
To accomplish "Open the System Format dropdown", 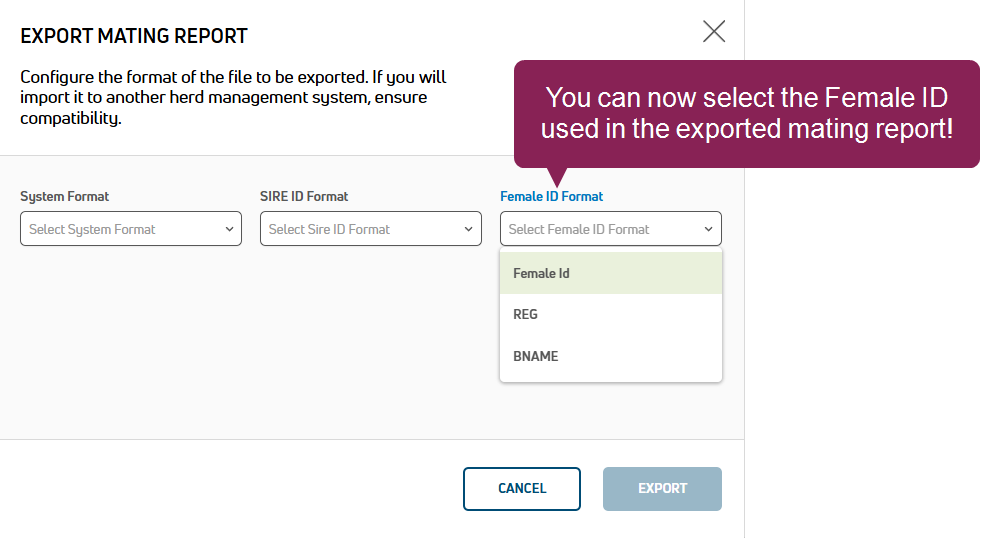I will [120, 229].
